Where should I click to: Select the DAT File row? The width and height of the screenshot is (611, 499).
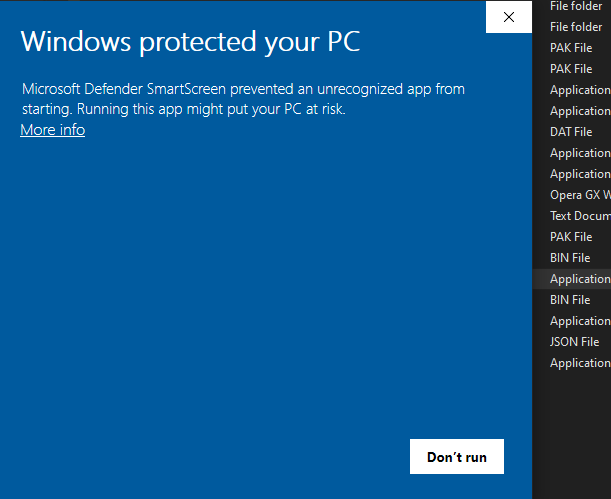pos(571,132)
